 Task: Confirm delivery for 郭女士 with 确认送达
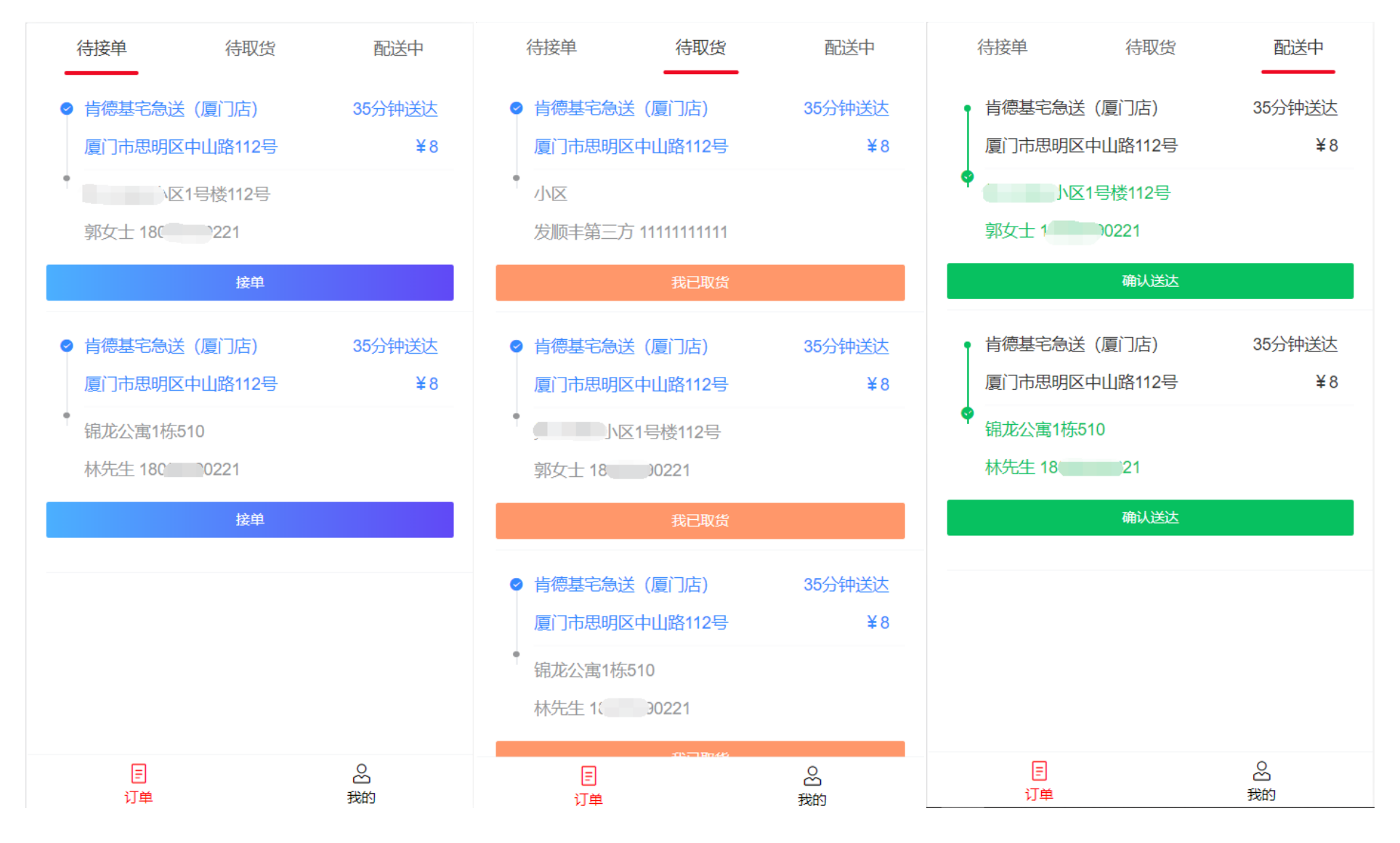(x=1149, y=281)
